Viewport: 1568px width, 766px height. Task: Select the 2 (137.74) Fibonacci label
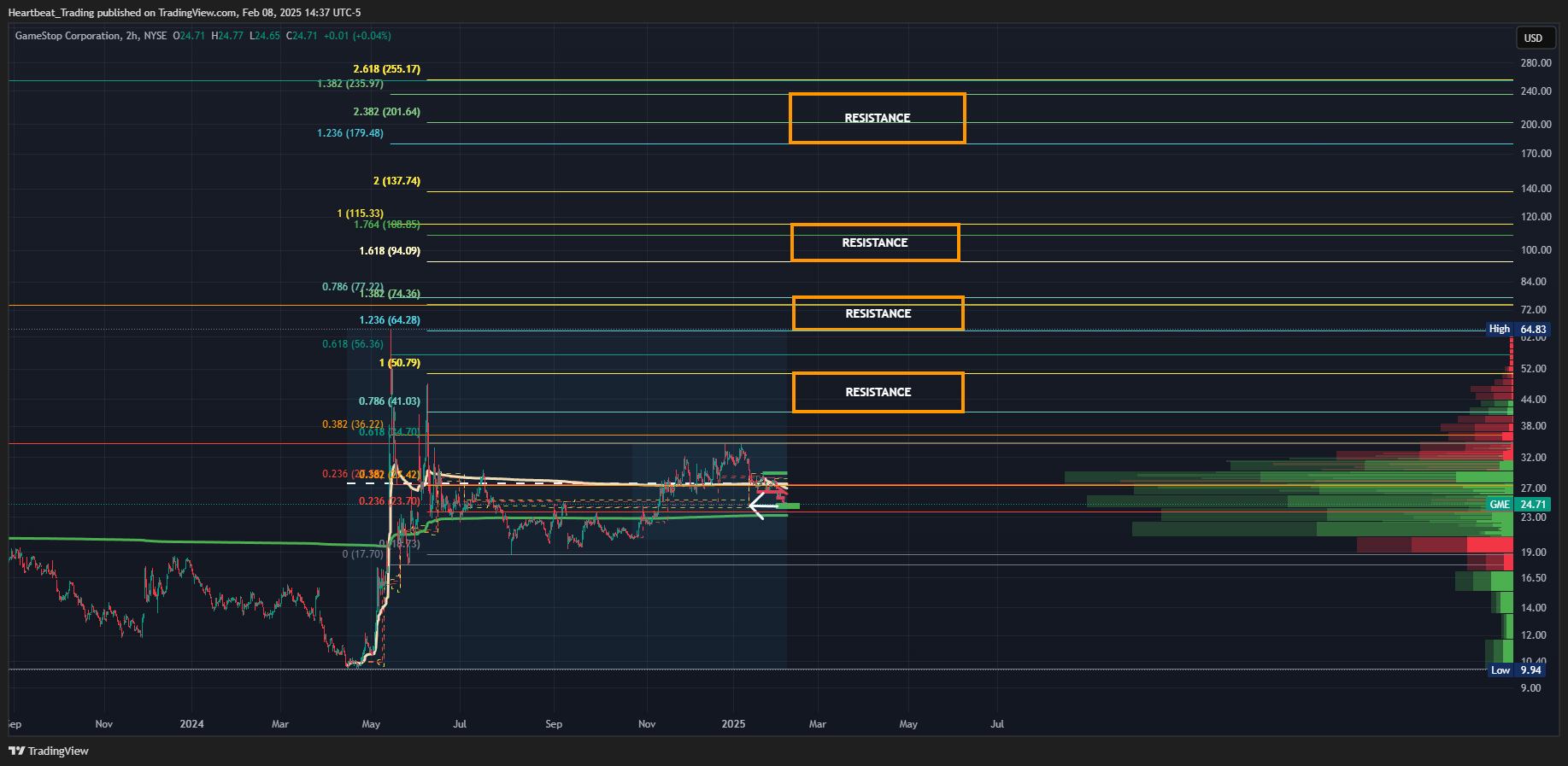tap(396, 181)
